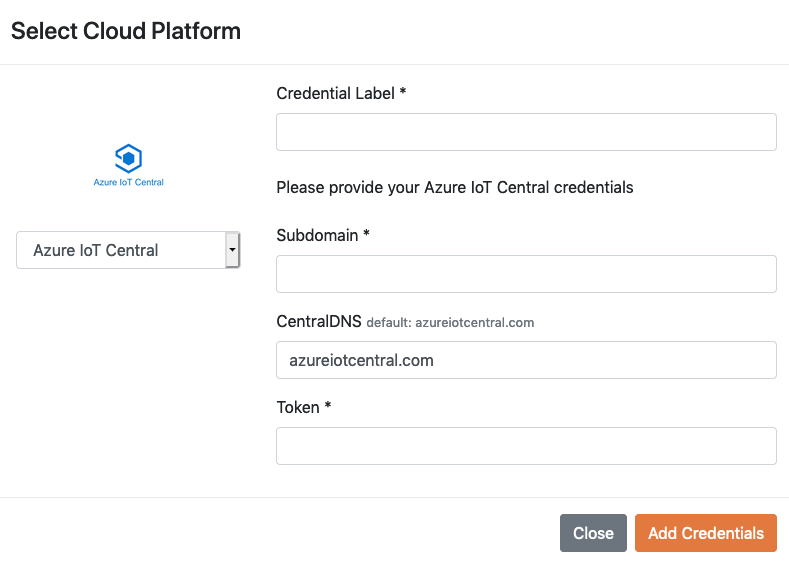Focus the Credential Label input field

click(x=526, y=132)
